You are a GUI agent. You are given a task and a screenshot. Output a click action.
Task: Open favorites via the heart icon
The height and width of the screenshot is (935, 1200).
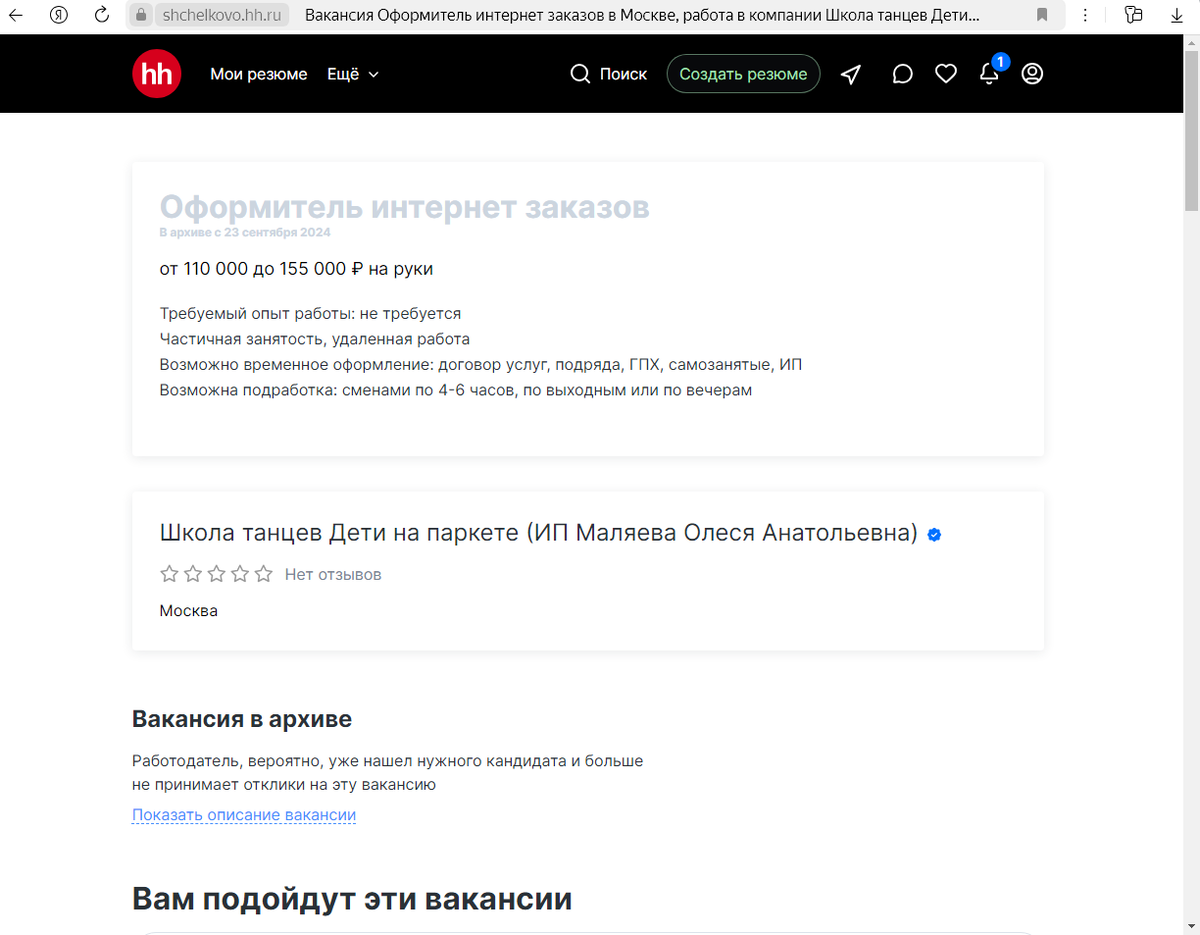click(x=946, y=74)
